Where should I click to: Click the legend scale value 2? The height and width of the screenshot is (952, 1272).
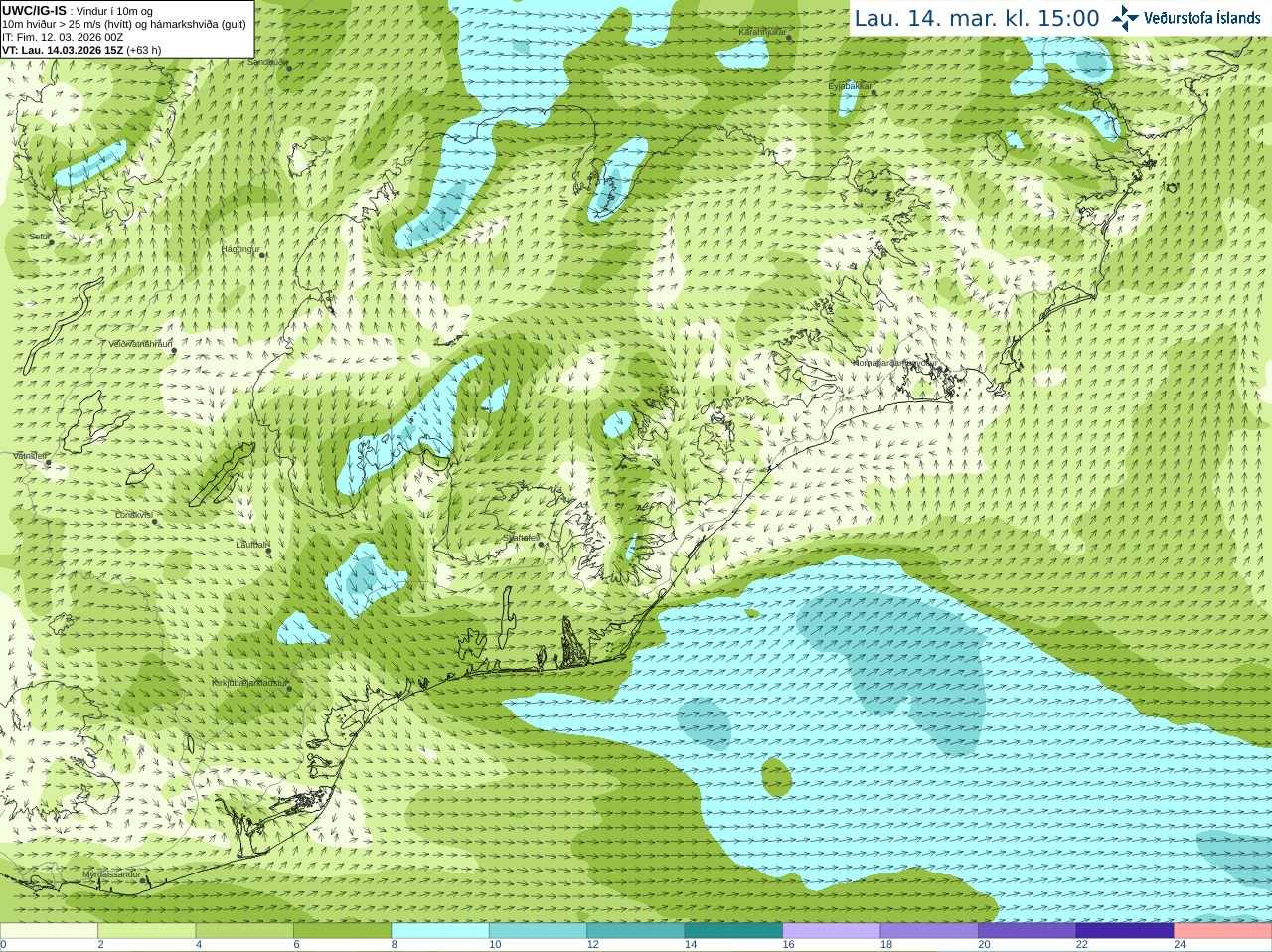(x=100, y=945)
